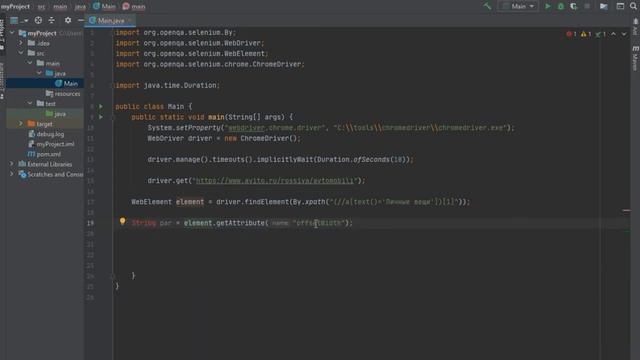The image size is (640, 360).
Task: Open Maven tool window on right stripe
Action: point(635,58)
